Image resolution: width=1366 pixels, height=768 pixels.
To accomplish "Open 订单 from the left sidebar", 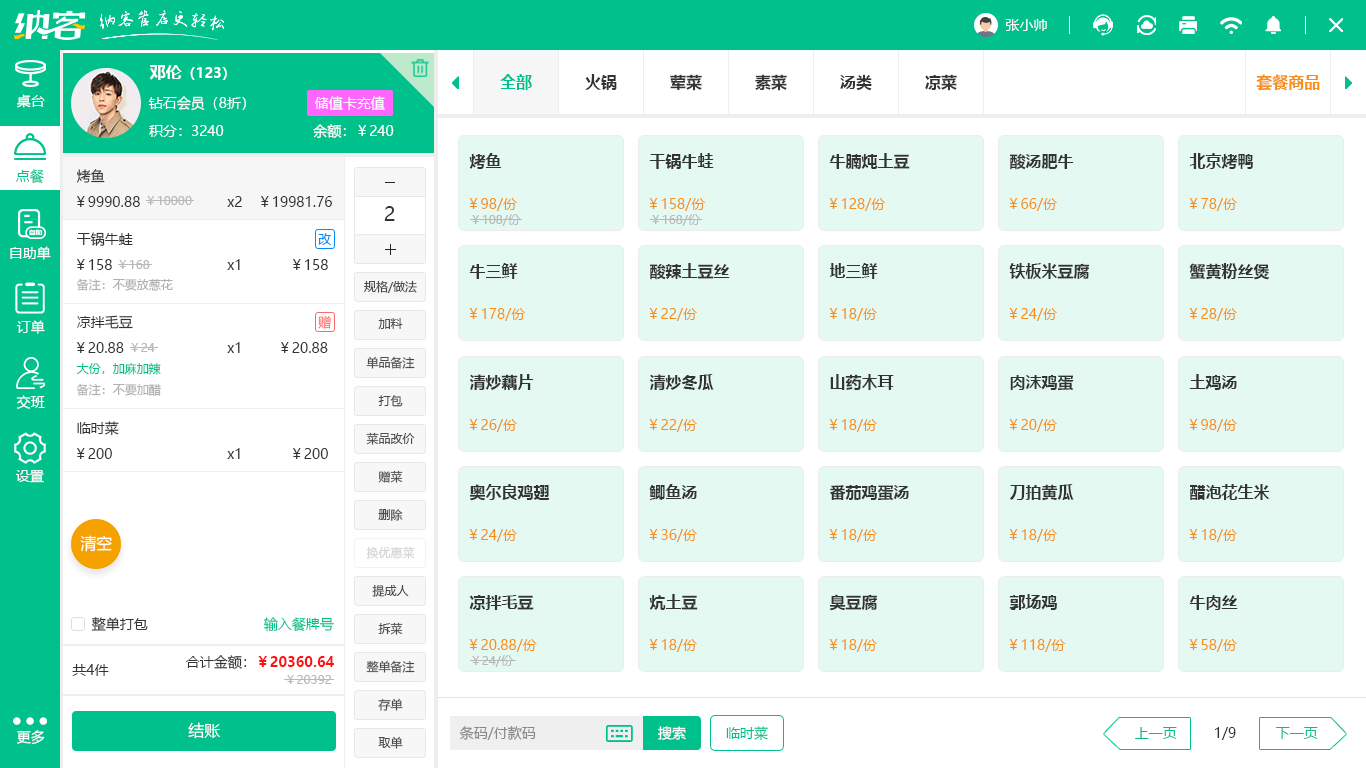I will coord(29,310).
